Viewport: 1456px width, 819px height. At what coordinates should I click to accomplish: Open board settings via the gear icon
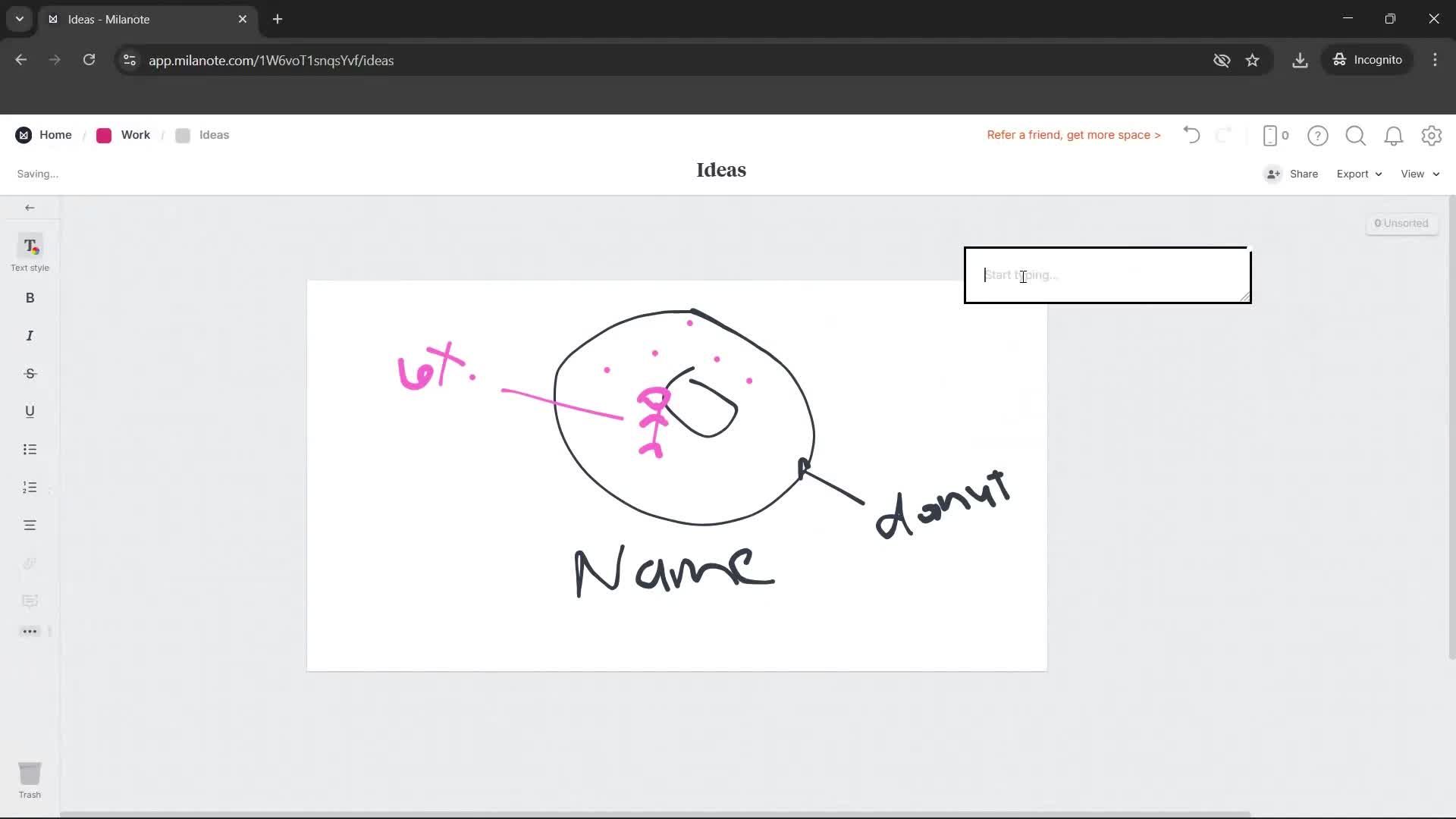coord(1432,135)
